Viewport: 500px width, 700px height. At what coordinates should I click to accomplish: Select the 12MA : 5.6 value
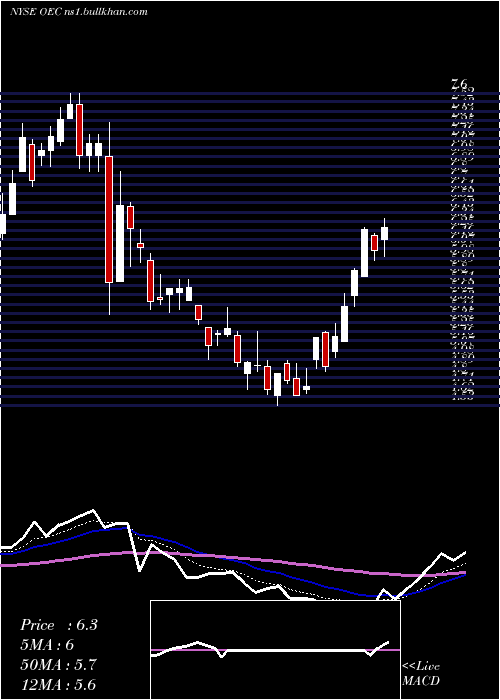(x=58, y=684)
